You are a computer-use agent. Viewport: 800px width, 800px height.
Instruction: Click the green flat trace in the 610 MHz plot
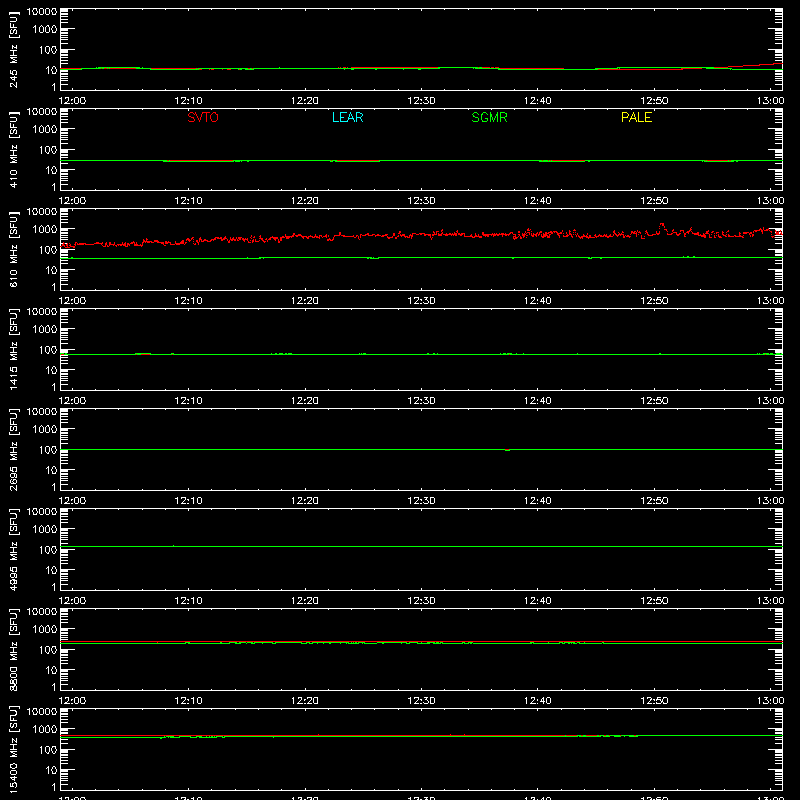coord(421,258)
